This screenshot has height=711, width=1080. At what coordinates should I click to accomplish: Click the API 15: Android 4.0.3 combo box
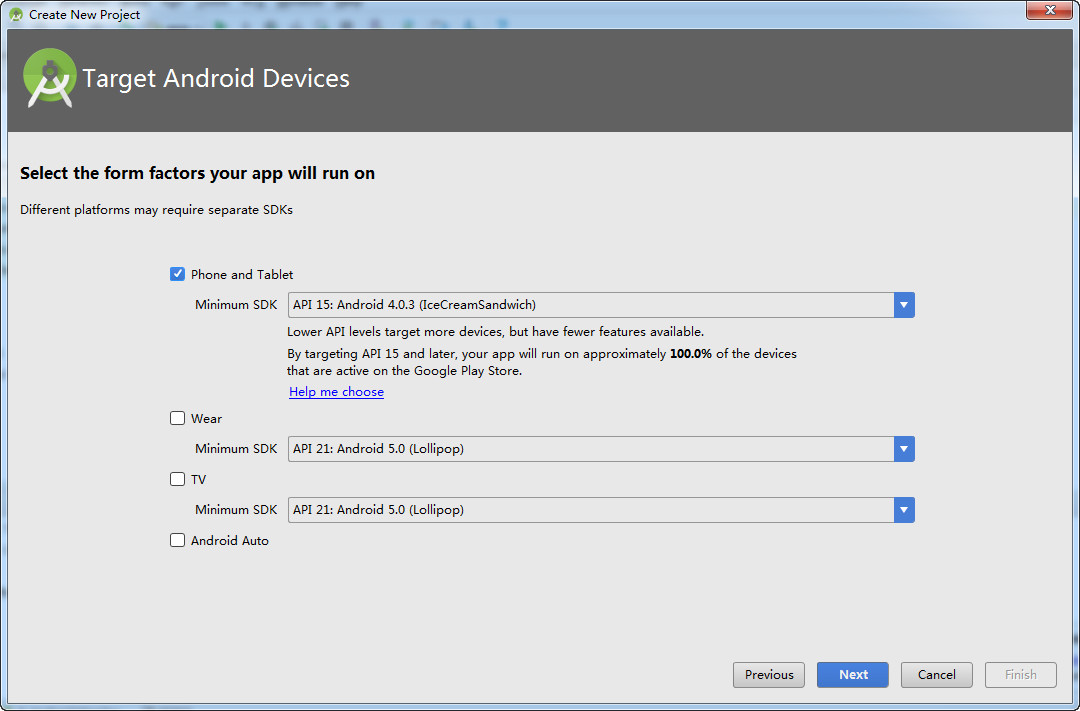pyautogui.click(x=601, y=305)
